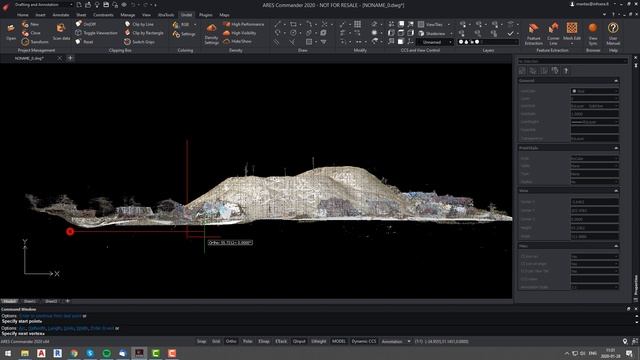This screenshot has height=360, width=640.
Task: Select the Line draw tool
Action: (x=278, y=24)
